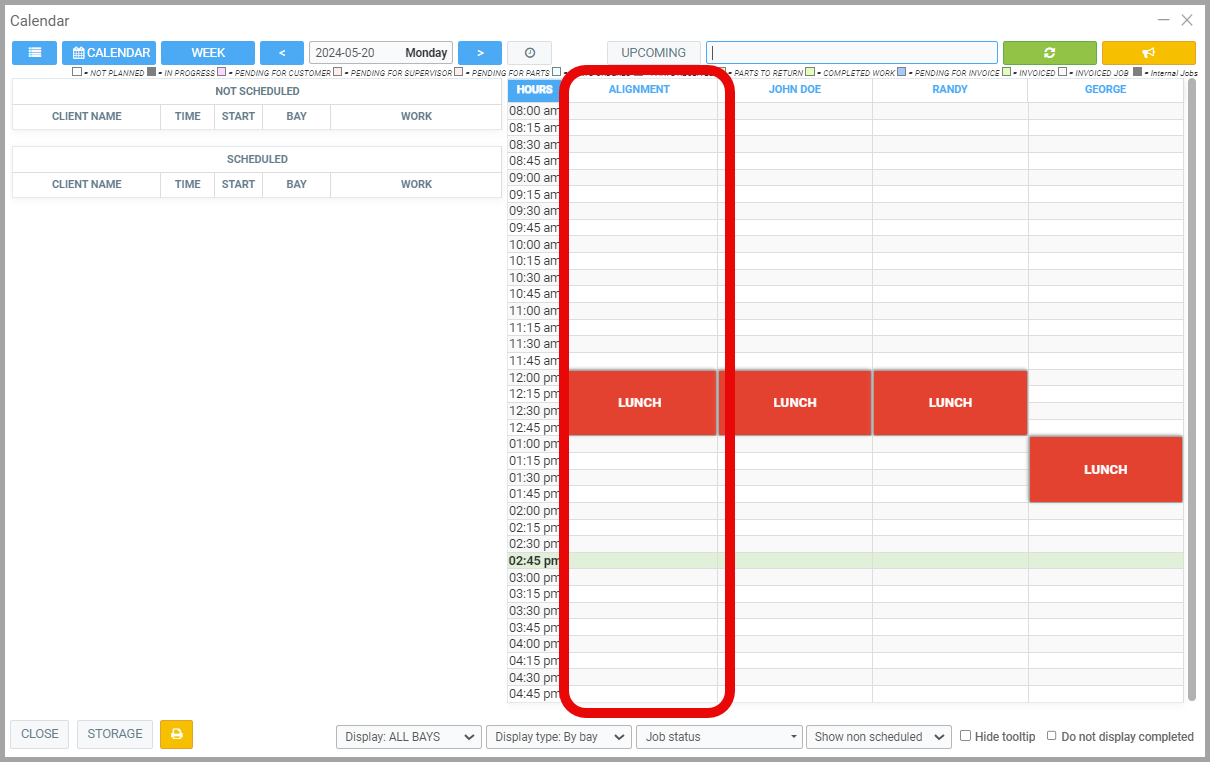Expand the Display: ALL BAYS dropdown
The image size is (1210, 762).
[x=409, y=737]
